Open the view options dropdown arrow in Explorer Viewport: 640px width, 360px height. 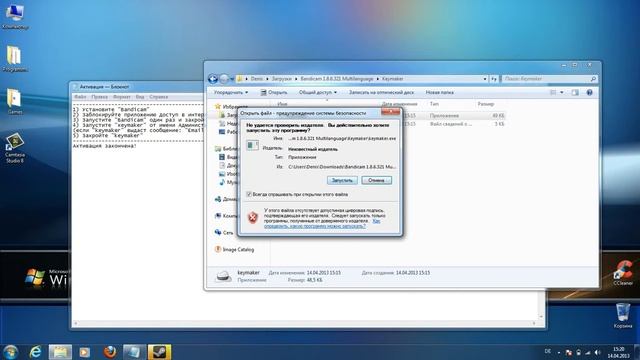(562, 93)
